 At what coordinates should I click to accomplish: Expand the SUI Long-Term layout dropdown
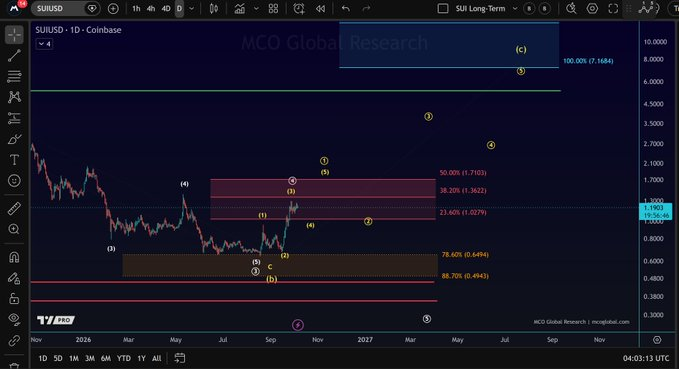tap(515, 9)
